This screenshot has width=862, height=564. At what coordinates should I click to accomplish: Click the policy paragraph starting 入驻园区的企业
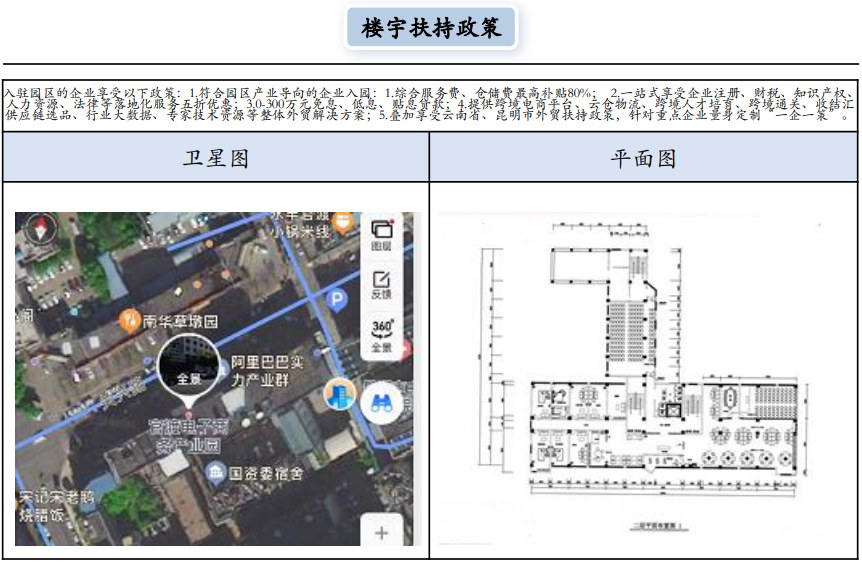[x=430, y=104]
